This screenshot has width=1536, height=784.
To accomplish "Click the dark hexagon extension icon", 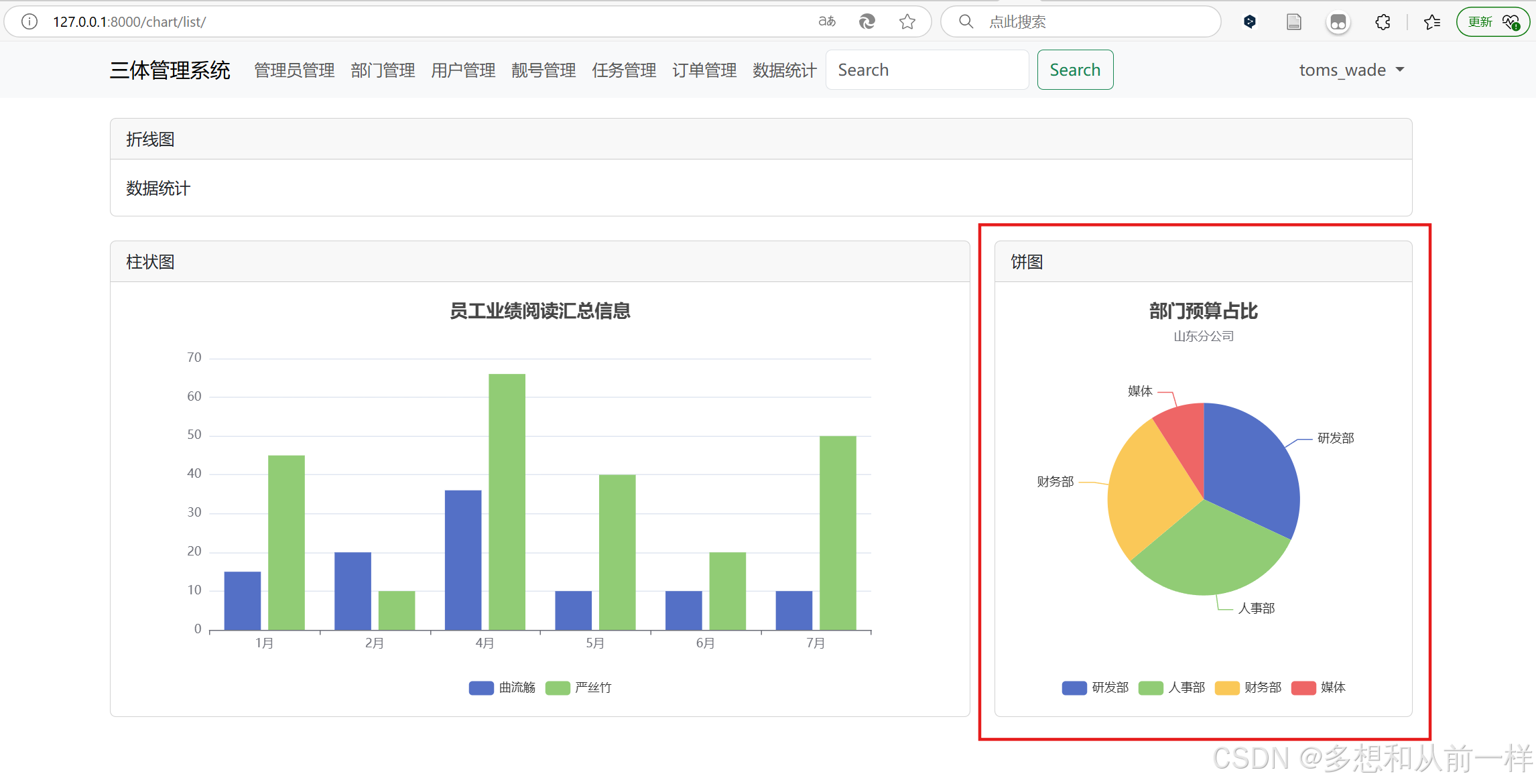I will coord(1250,21).
